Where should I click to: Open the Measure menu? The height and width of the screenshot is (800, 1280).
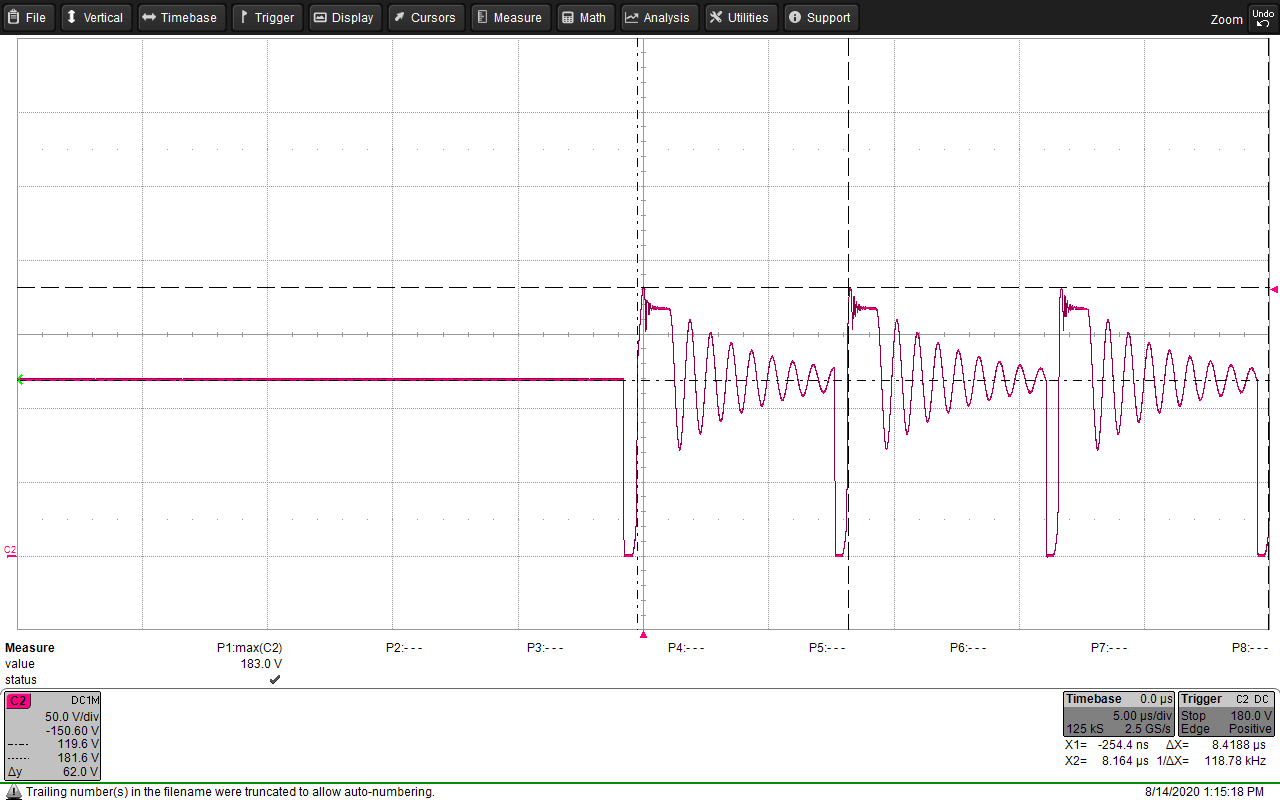510,17
